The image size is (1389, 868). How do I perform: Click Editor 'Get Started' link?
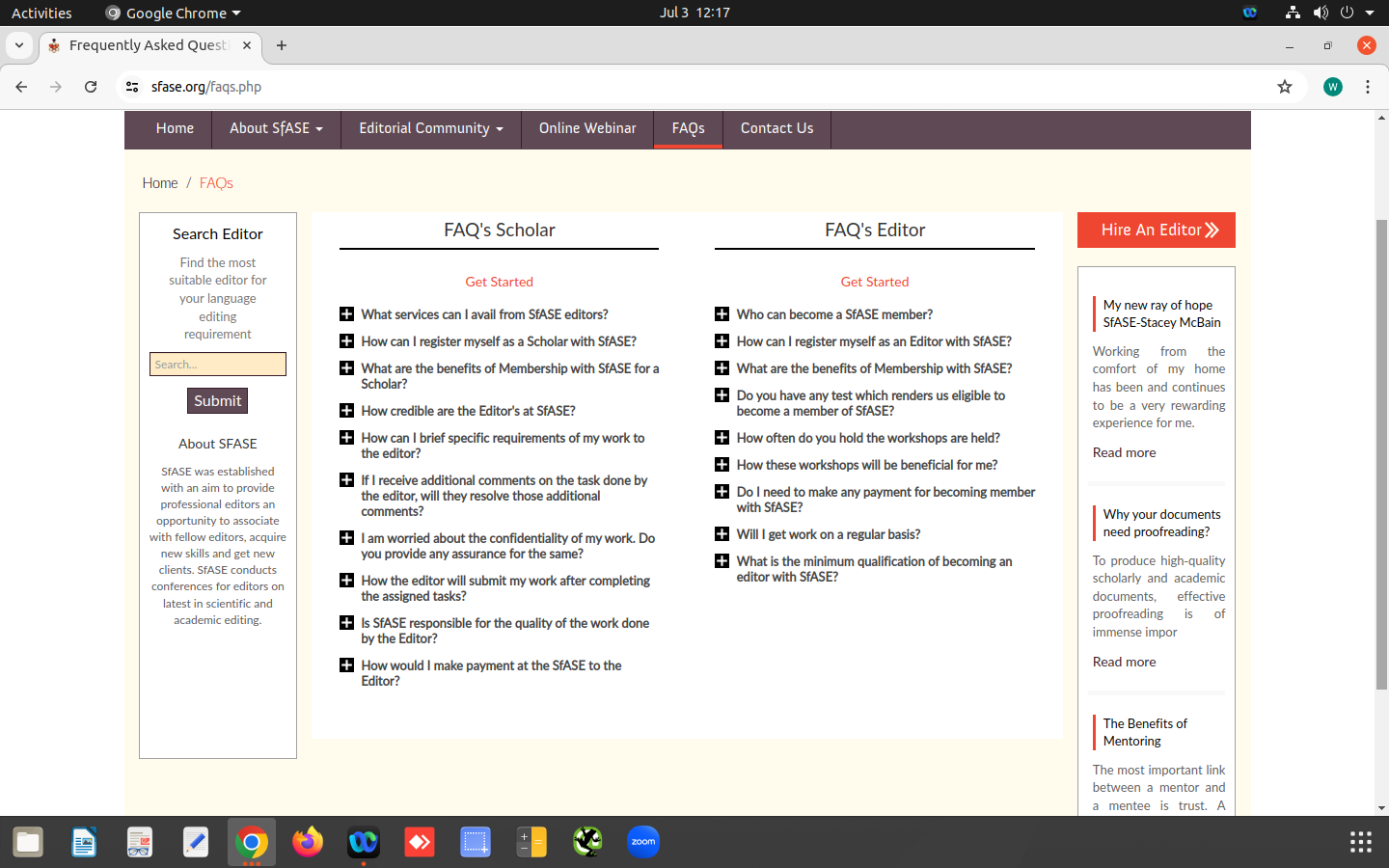click(x=875, y=282)
